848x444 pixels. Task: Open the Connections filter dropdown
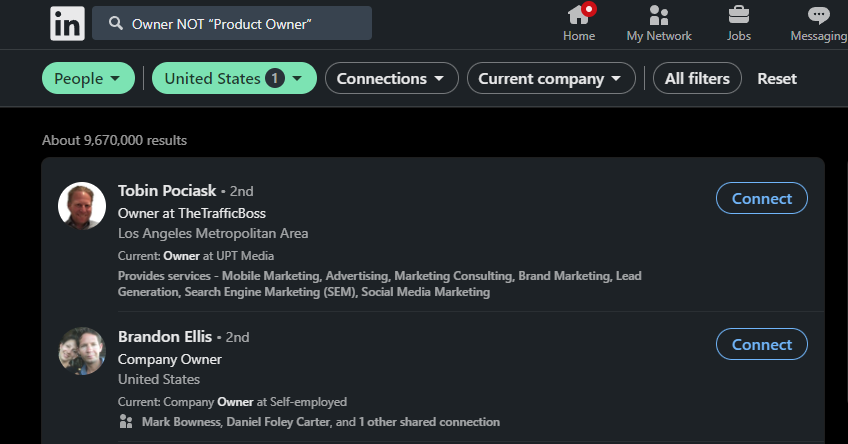(x=392, y=78)
